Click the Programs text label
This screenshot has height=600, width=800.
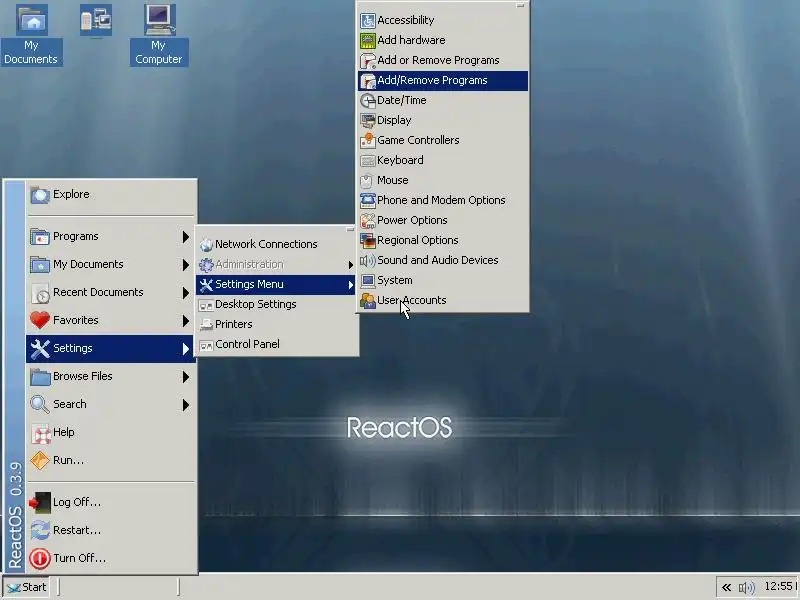pyautogui.click(x=76, y=237)
